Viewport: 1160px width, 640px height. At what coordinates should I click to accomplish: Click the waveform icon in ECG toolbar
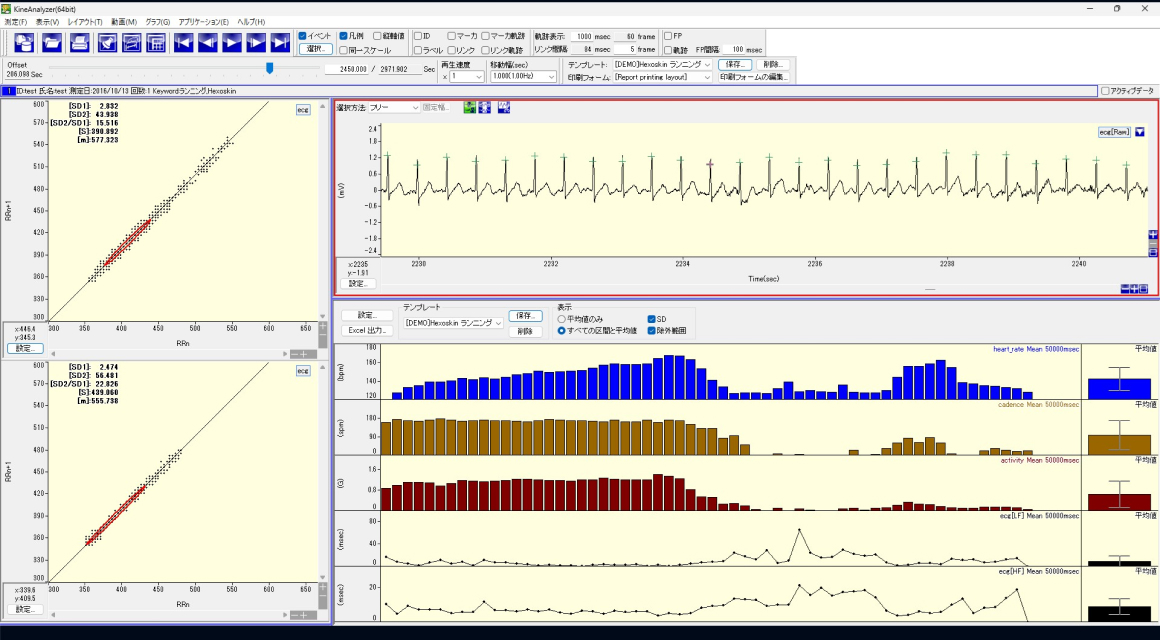(x=505, y=107)
